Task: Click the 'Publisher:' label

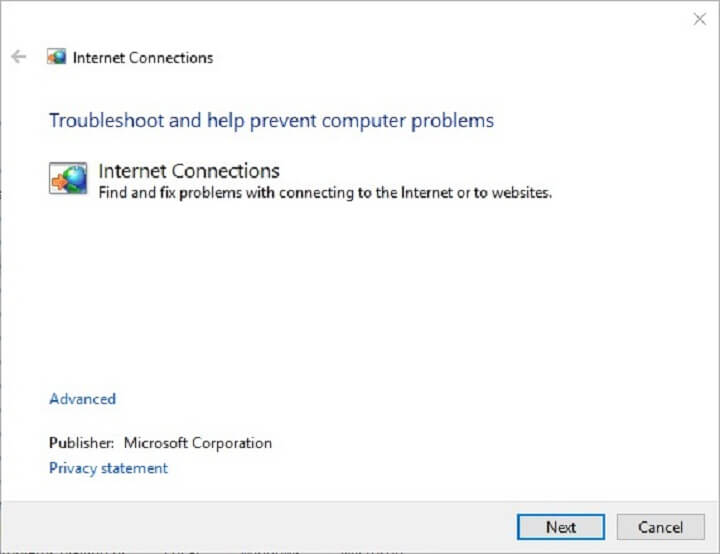Action: pyautogui.click(x=82, y=443)
